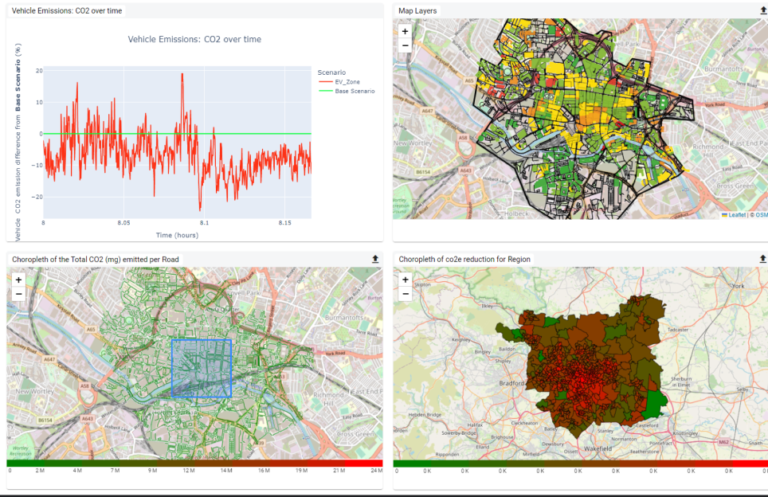768x497 pixels.
Task: Zoom in on the Map Layers map
Action: click(x=405, y=31)
